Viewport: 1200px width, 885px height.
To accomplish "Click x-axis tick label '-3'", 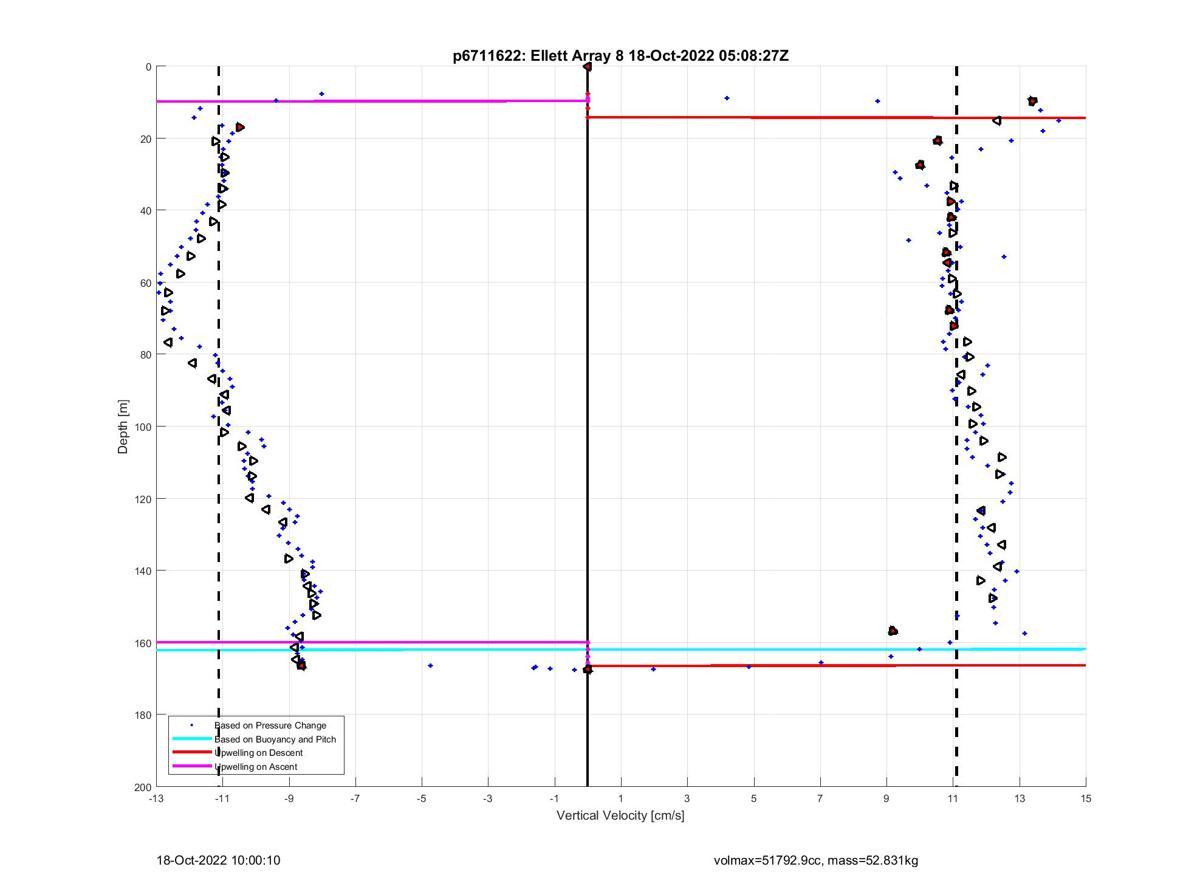I will tap(488, 799).
